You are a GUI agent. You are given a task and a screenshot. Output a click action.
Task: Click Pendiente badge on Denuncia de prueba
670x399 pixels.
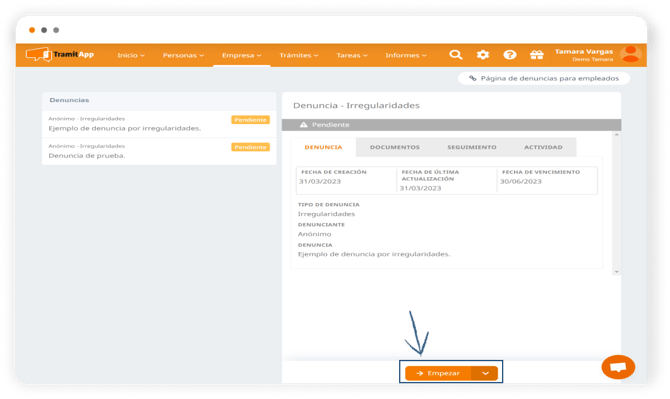tap(250, 147)
